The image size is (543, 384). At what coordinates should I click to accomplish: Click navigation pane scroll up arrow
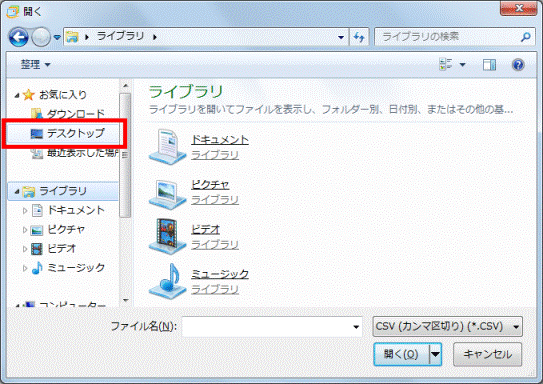click(125, 86)
